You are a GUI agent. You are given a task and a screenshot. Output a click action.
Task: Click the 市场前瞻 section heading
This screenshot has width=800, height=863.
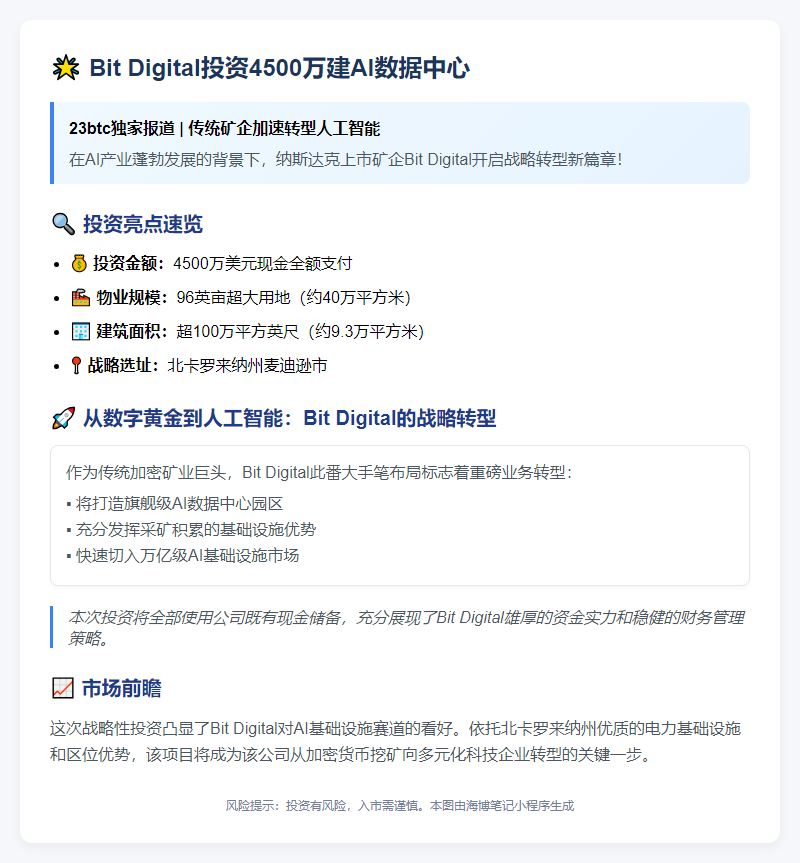122,689
